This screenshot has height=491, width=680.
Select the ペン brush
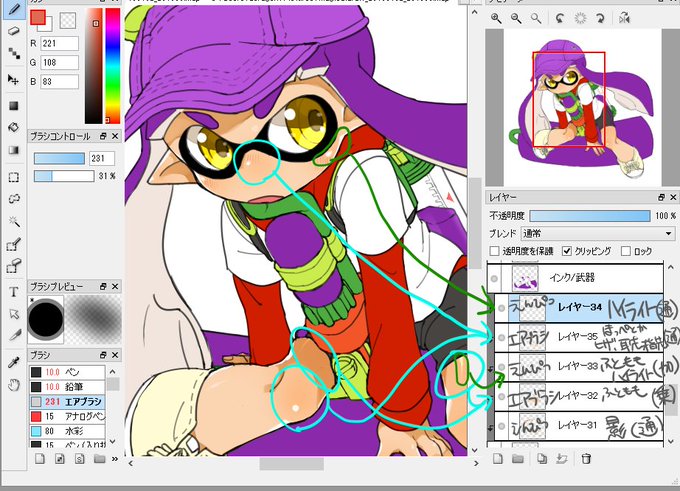coord(67,372)
